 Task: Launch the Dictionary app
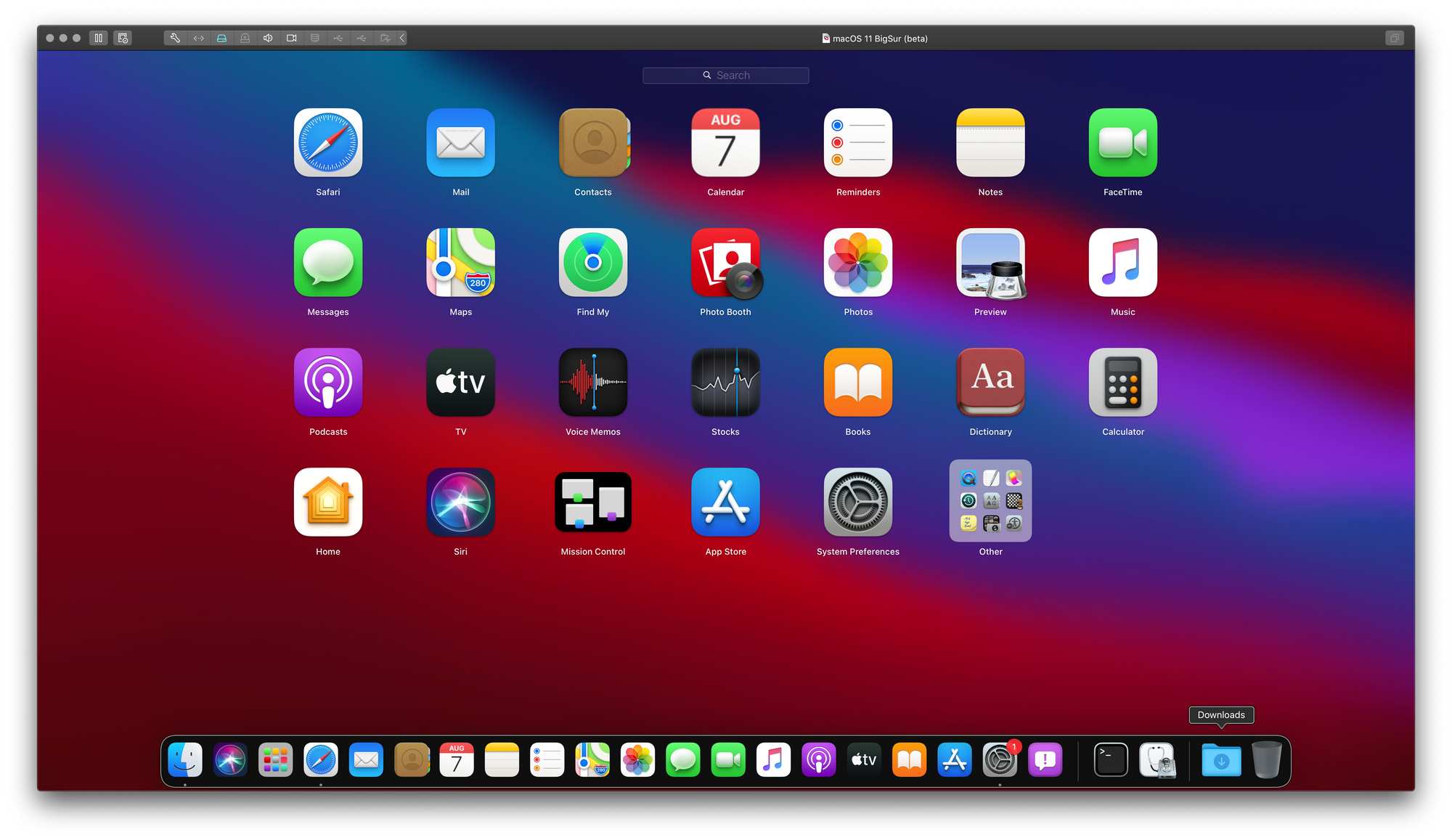point(990,383)
